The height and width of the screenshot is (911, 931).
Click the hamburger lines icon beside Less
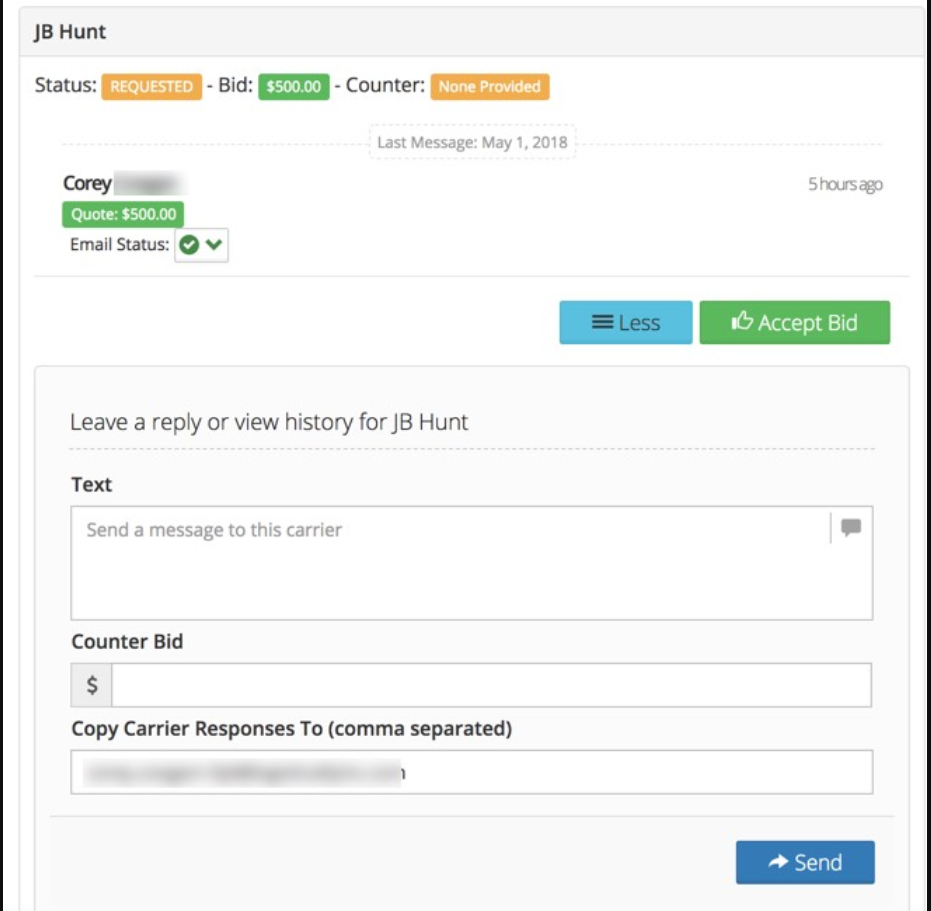[x=602, y=322]
